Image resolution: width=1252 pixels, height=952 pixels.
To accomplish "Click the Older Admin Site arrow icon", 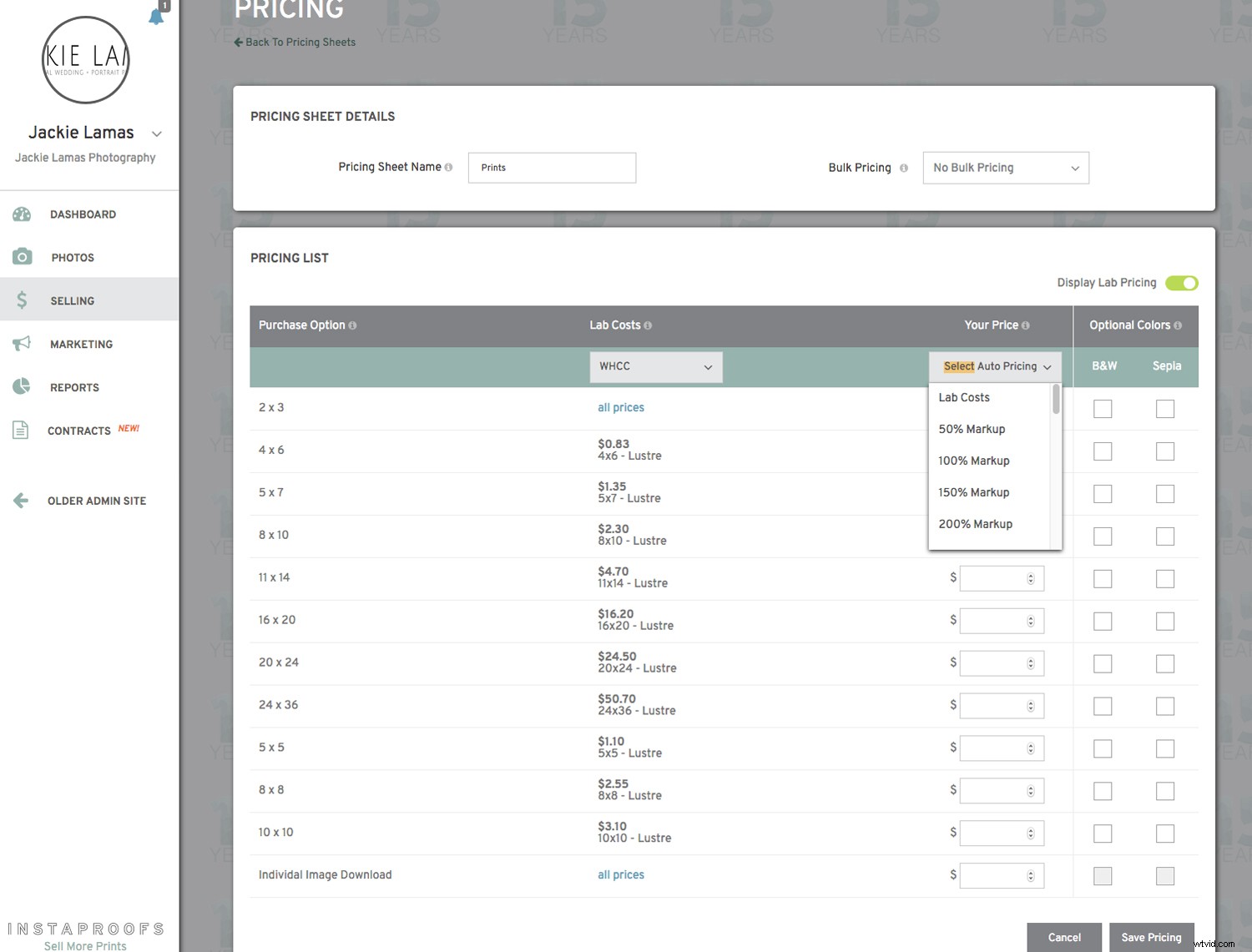I will [21, 501].
